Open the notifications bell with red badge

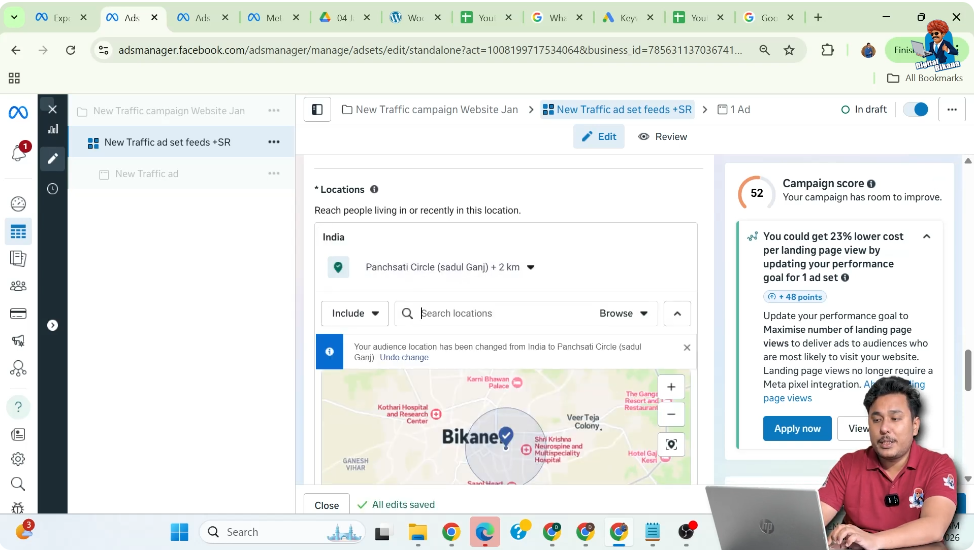coord(19,152)
